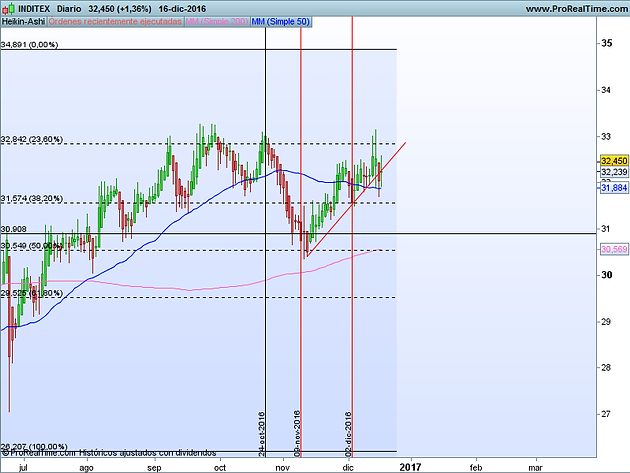The height and width of the screenshot is (473, 630).
Task: Click the candlestick chart icon beside INDITEX
Action: (x=9, y=8)
